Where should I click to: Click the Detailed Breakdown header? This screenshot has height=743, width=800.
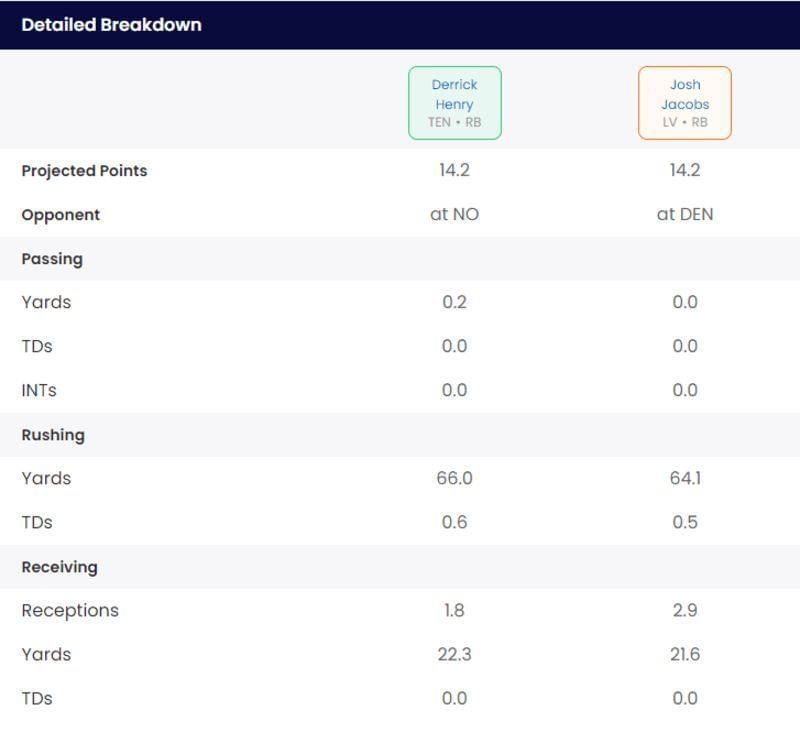click(111, 25)
